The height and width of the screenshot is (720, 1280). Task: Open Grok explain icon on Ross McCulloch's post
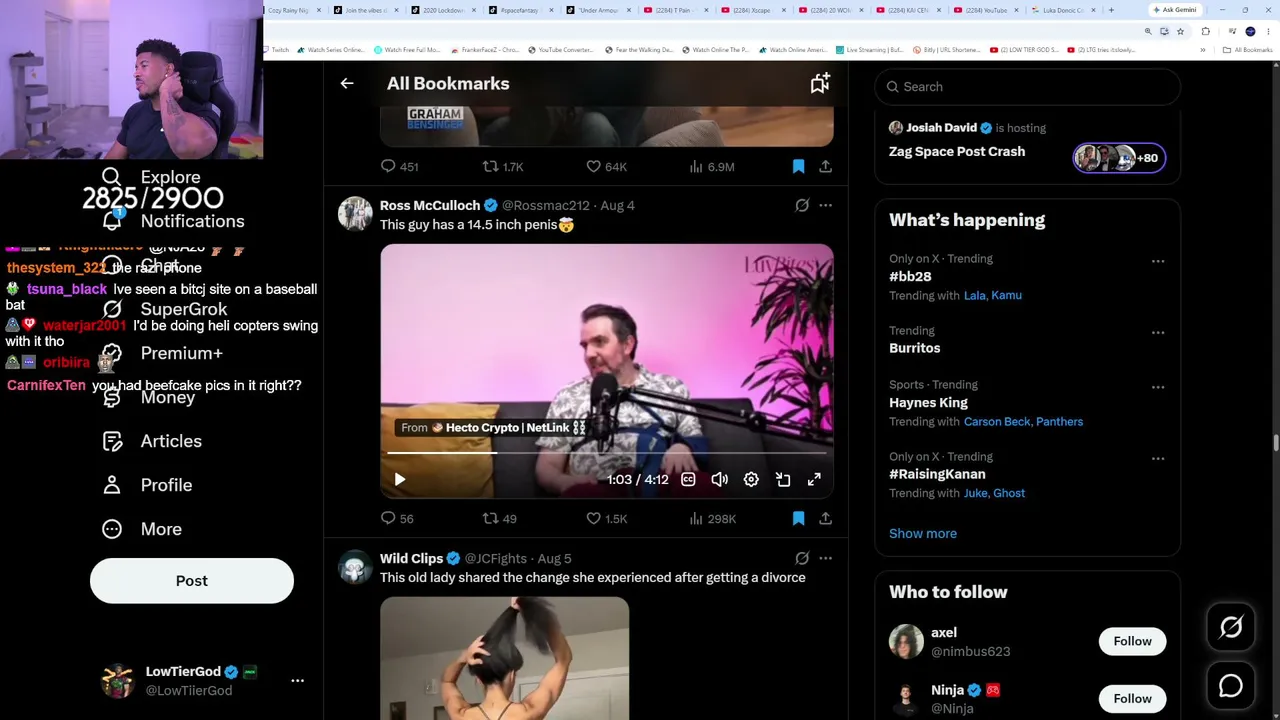point(802,205)
